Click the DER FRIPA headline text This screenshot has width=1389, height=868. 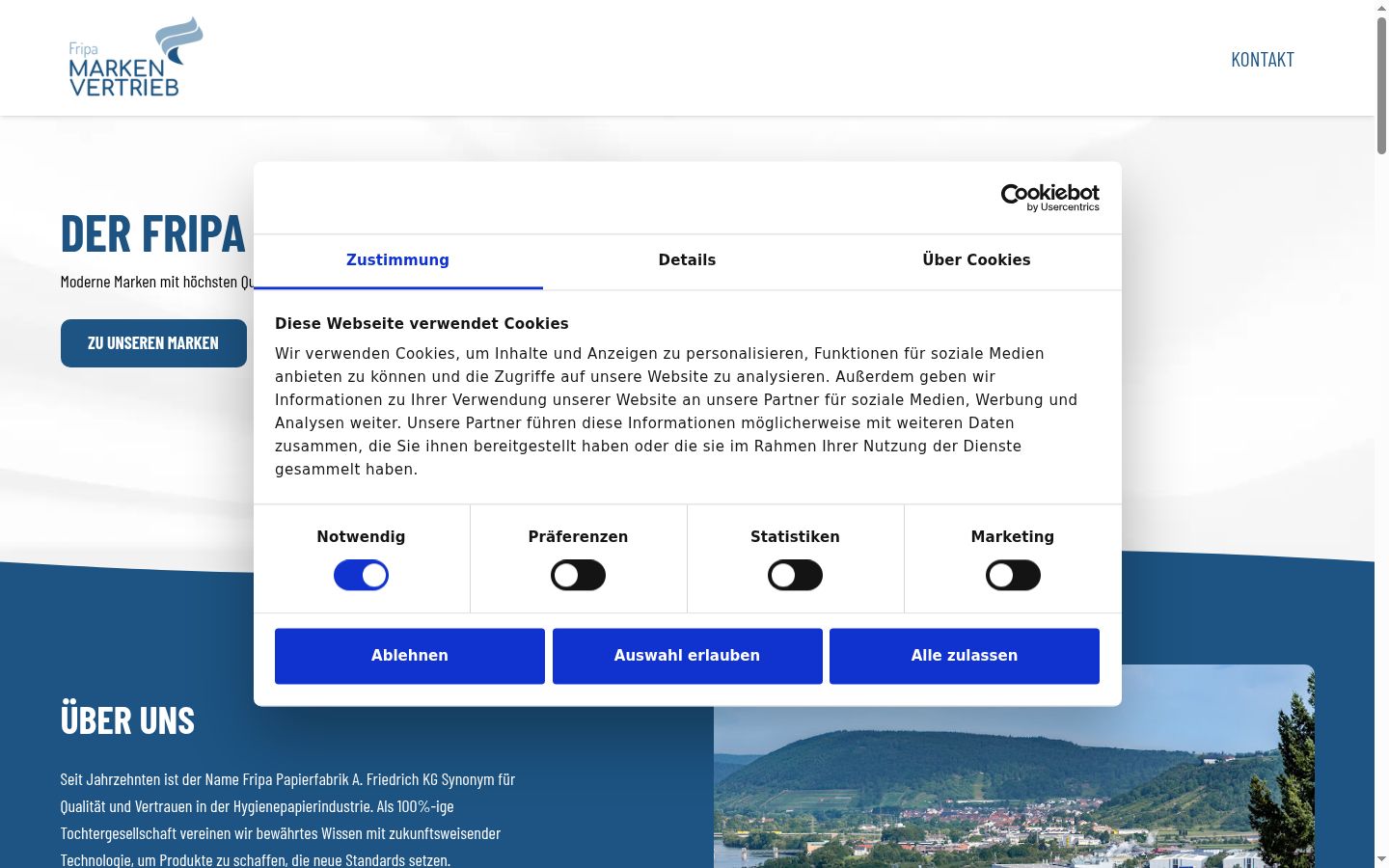(153, 233)
